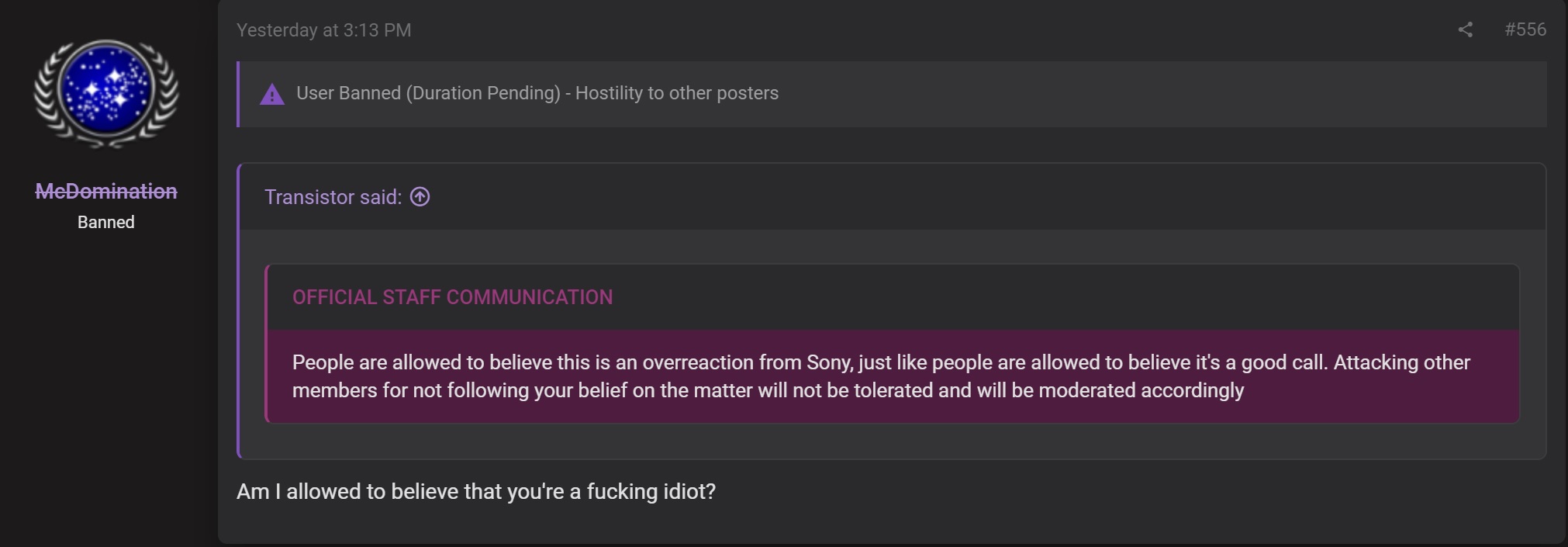
Task: Open McDomination's avatar image
Action: tap(106, 94)
